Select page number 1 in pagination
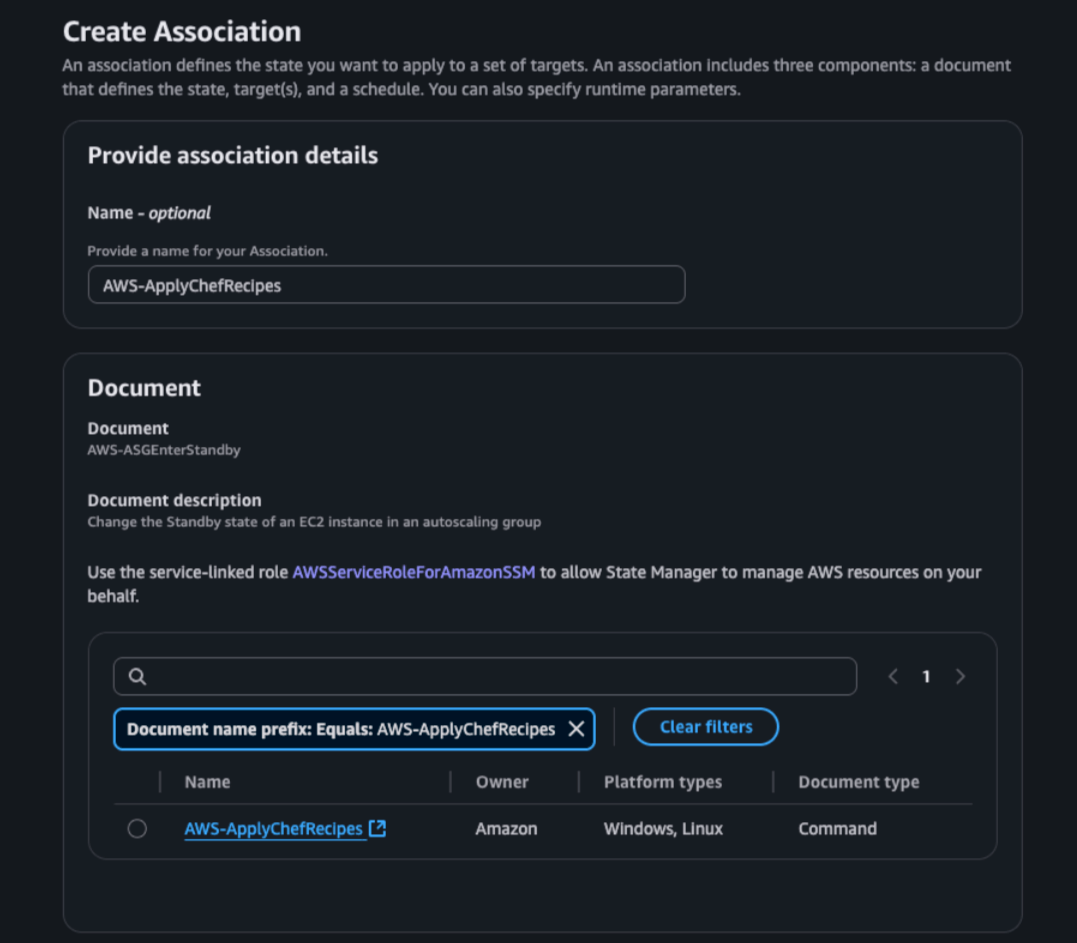 click(926, 677)
